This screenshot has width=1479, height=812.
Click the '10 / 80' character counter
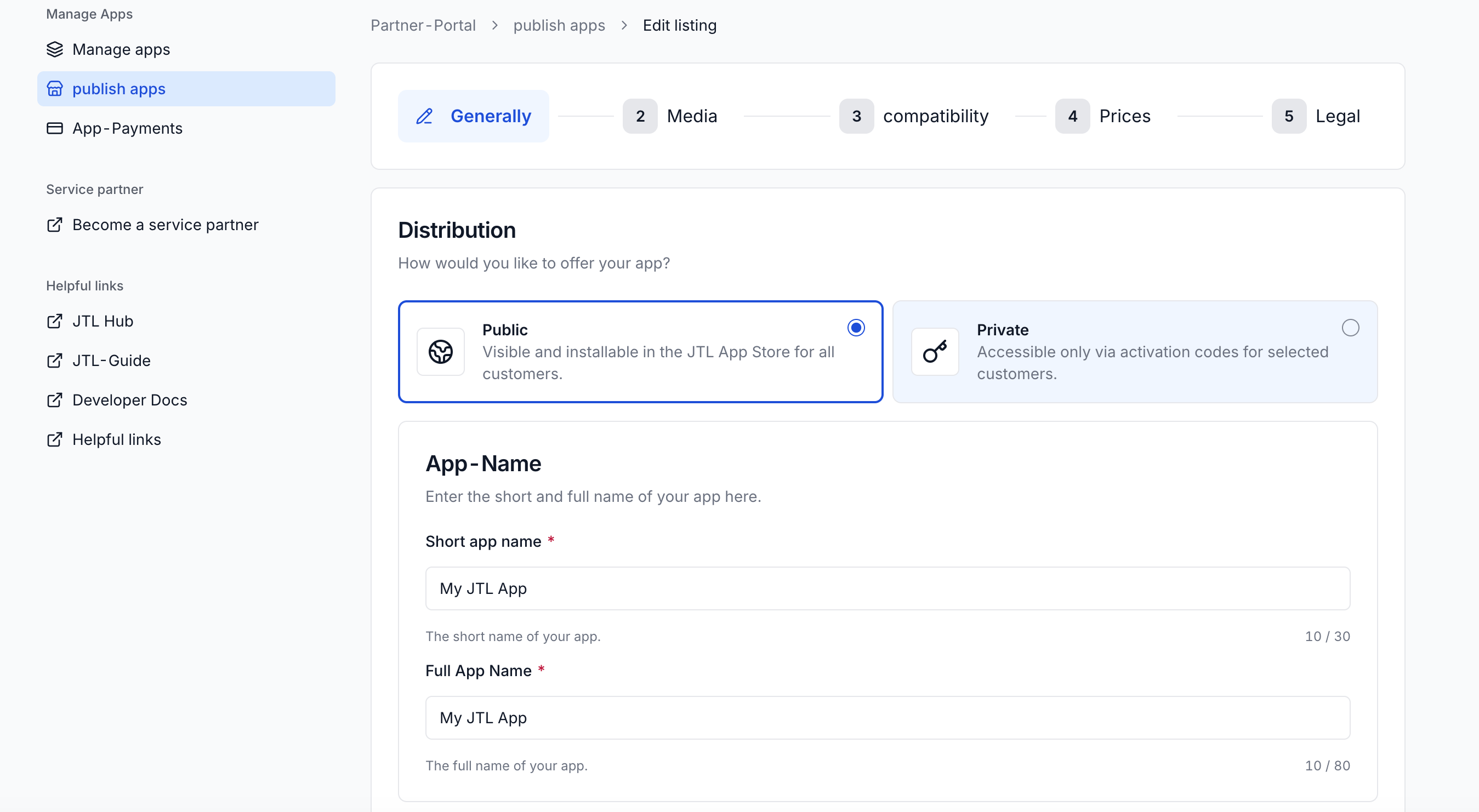pos(1327,765)
